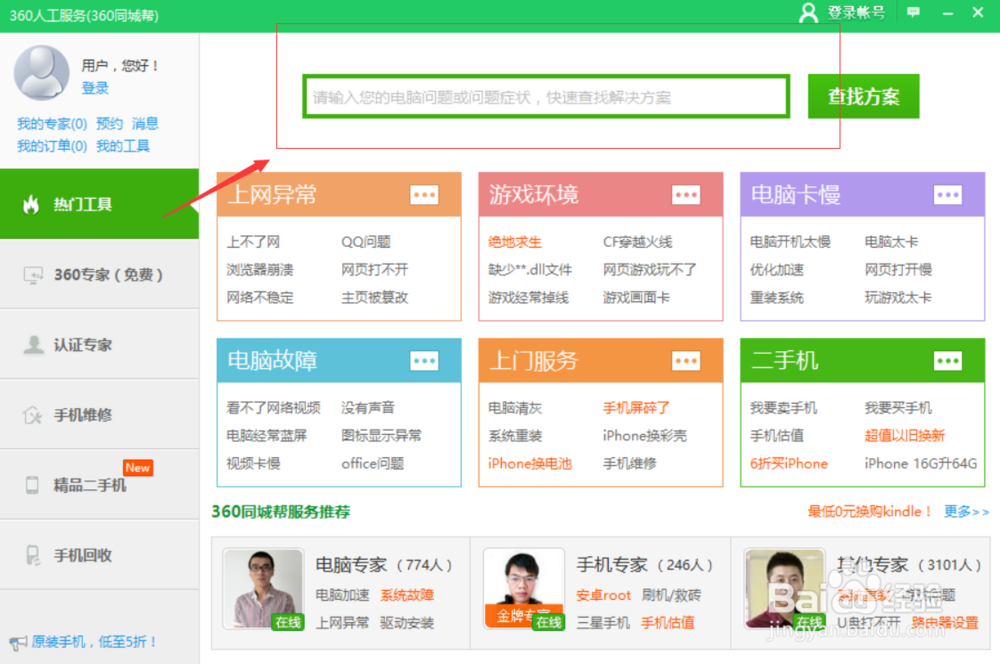Open the login account icon in title bar
Viewport: 1000px width, 664px height.
click(808, 12)
